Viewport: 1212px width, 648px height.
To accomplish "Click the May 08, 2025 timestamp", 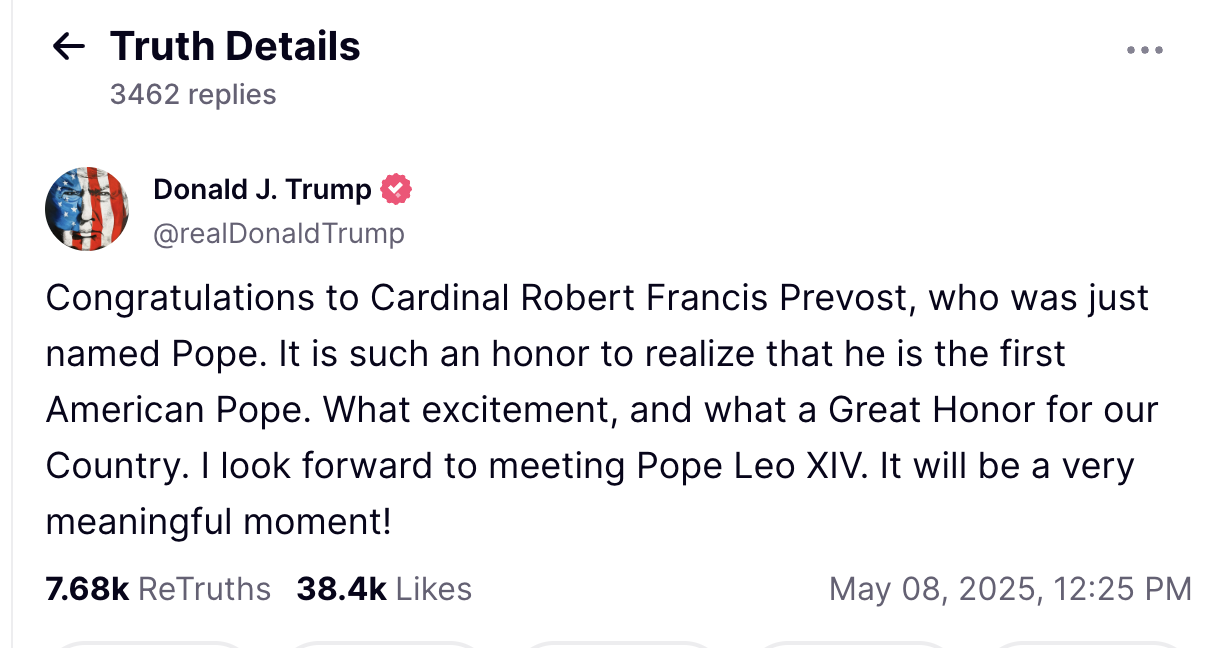I will pyautogui.click(x=1010, y=589).
